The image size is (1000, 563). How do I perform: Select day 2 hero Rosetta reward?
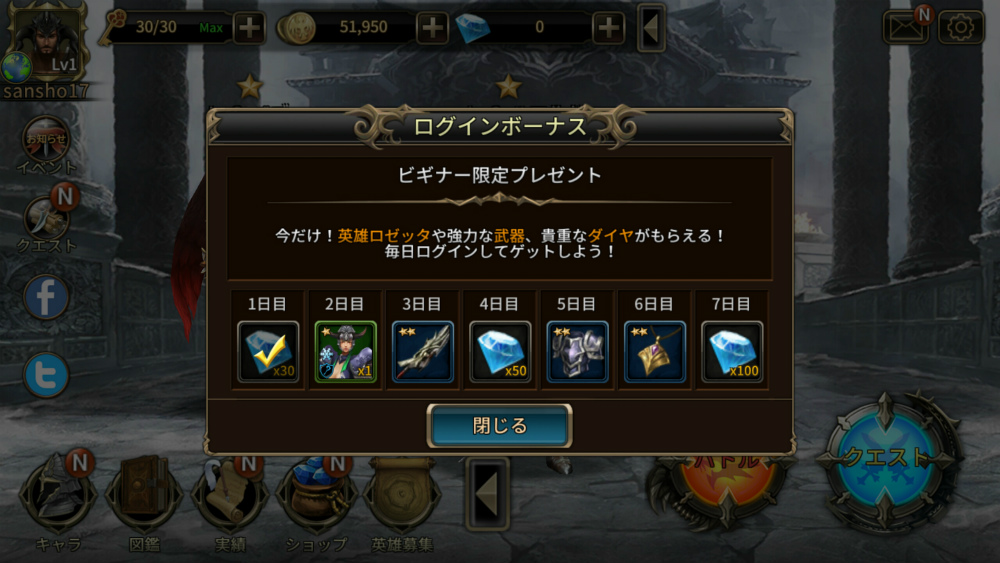[346, 352]
